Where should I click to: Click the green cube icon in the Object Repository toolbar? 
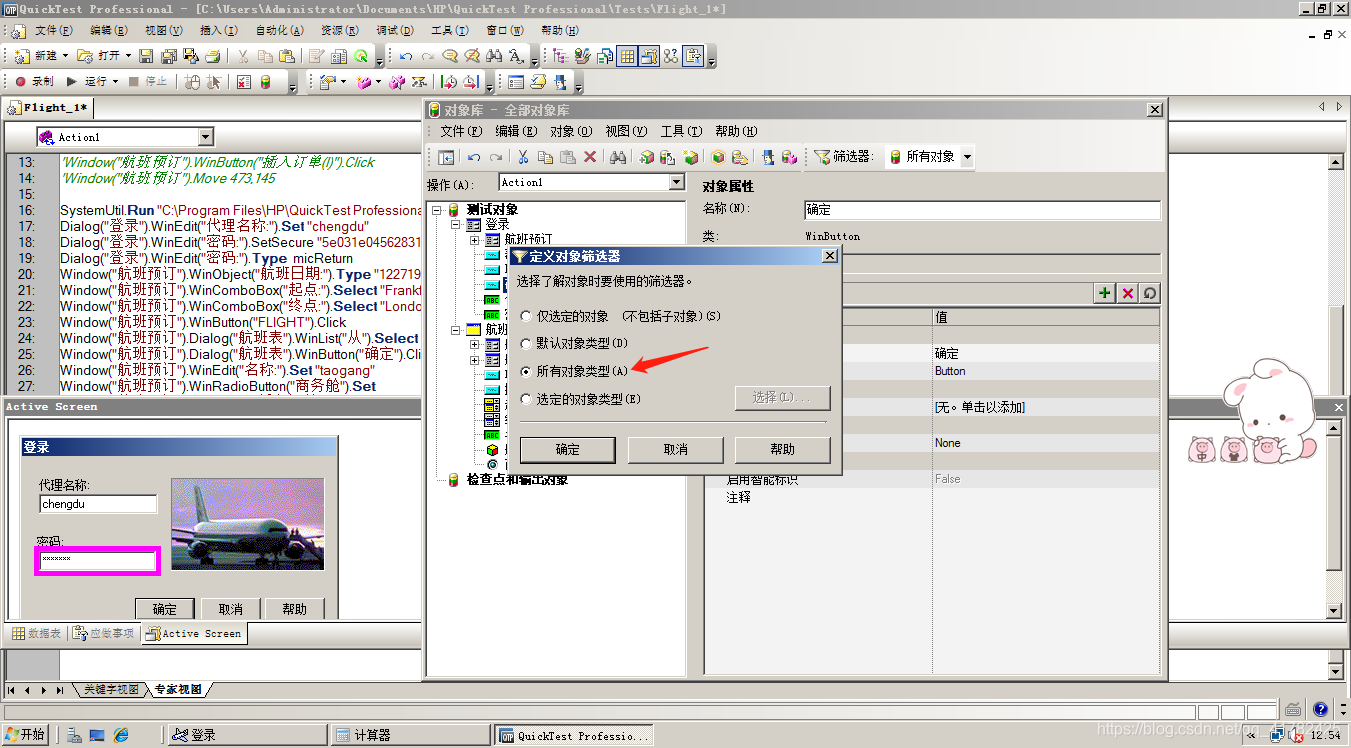tap(718, 157)
